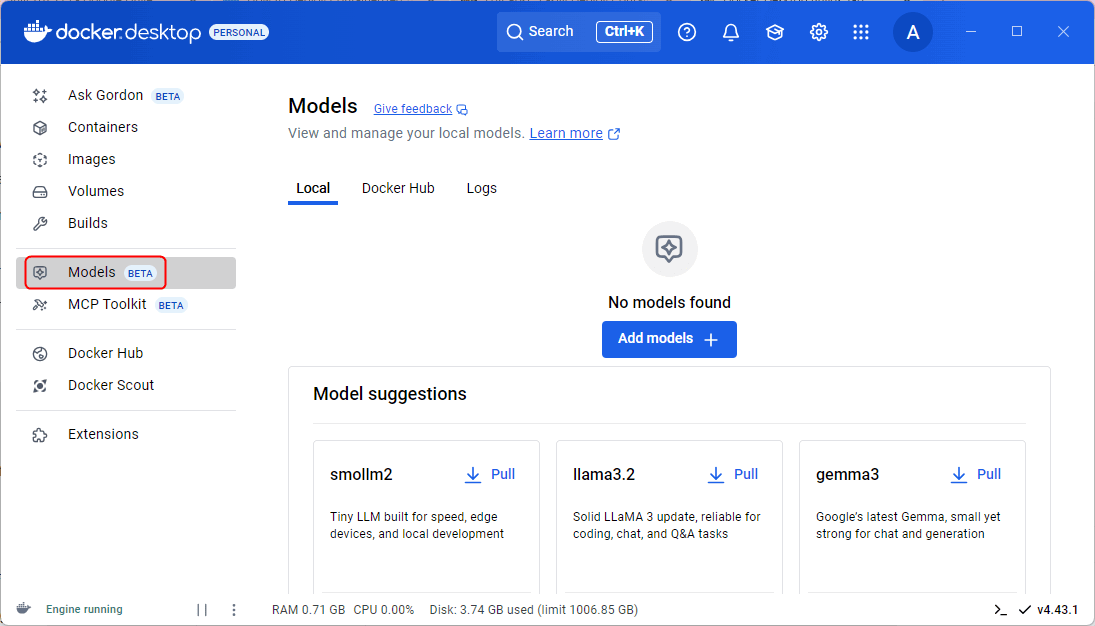Open Settings gear icon in header
1095x626 pixels.
tap(819, 32)
